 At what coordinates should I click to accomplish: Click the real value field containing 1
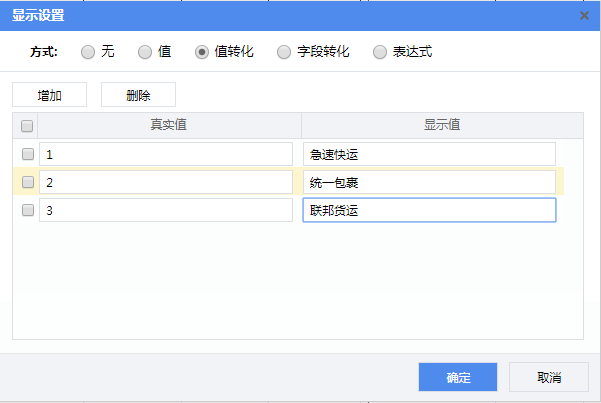click(x=165, y=154)
